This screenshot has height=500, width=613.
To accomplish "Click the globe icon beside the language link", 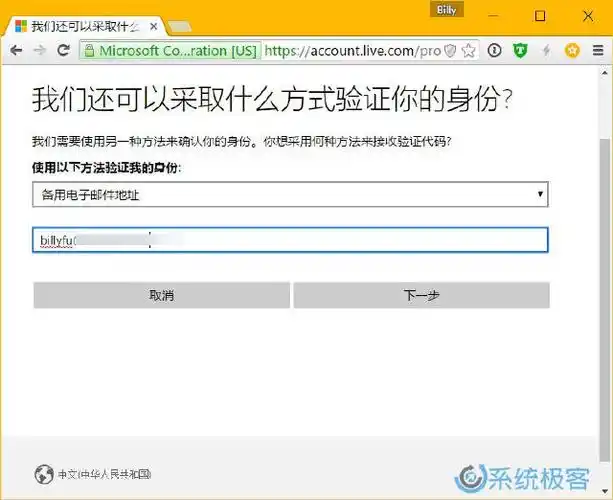I will coord(44,474).
